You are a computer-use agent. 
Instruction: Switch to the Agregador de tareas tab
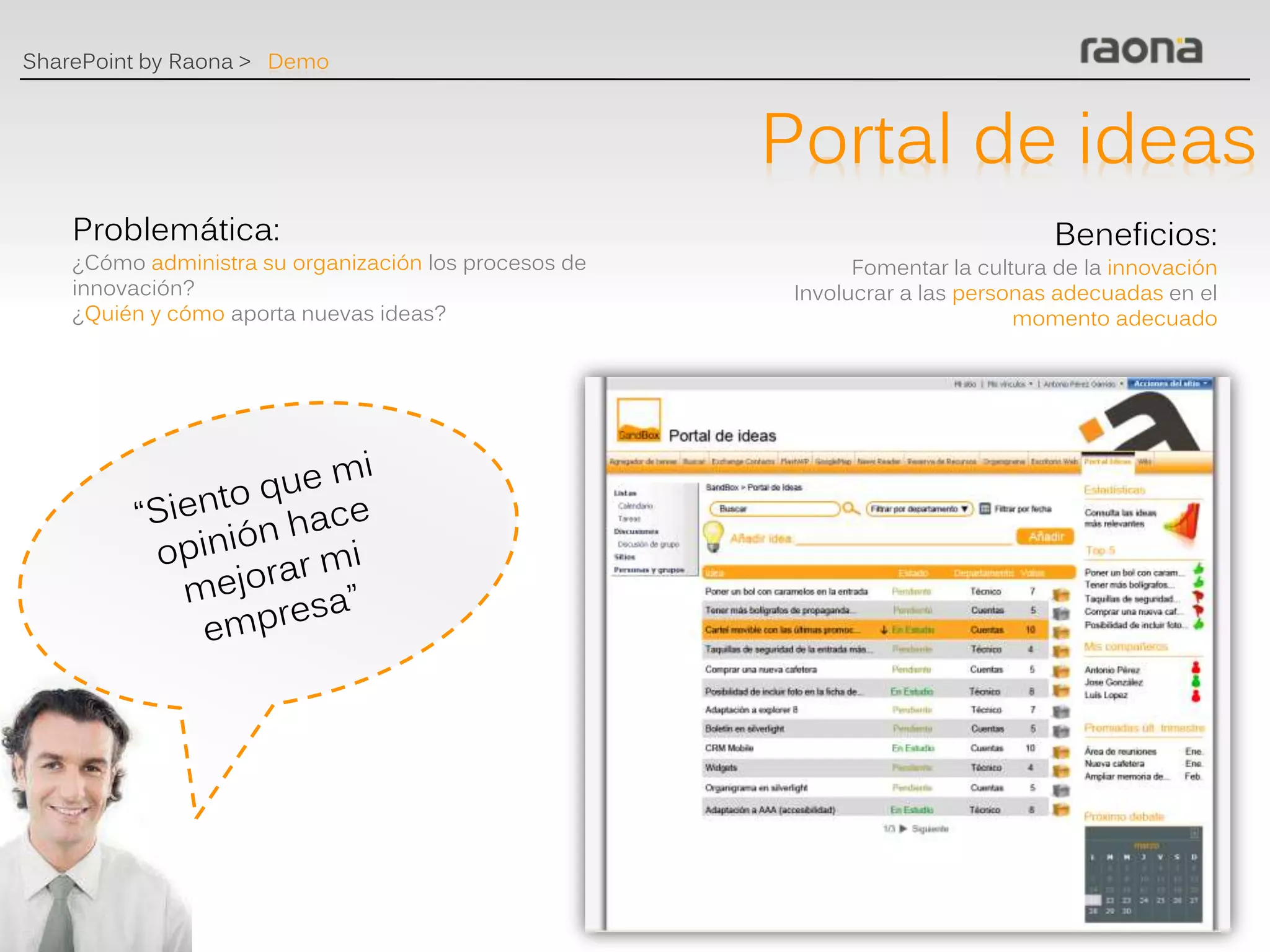643,462
